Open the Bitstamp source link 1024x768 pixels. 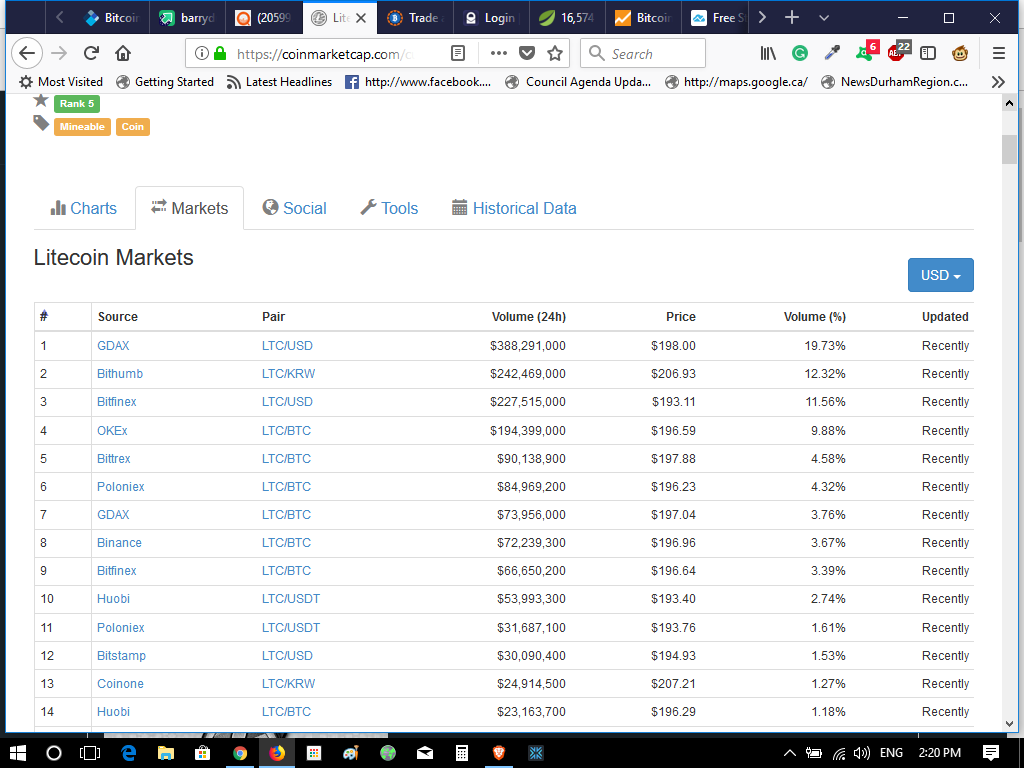click(x=121, y=656)
